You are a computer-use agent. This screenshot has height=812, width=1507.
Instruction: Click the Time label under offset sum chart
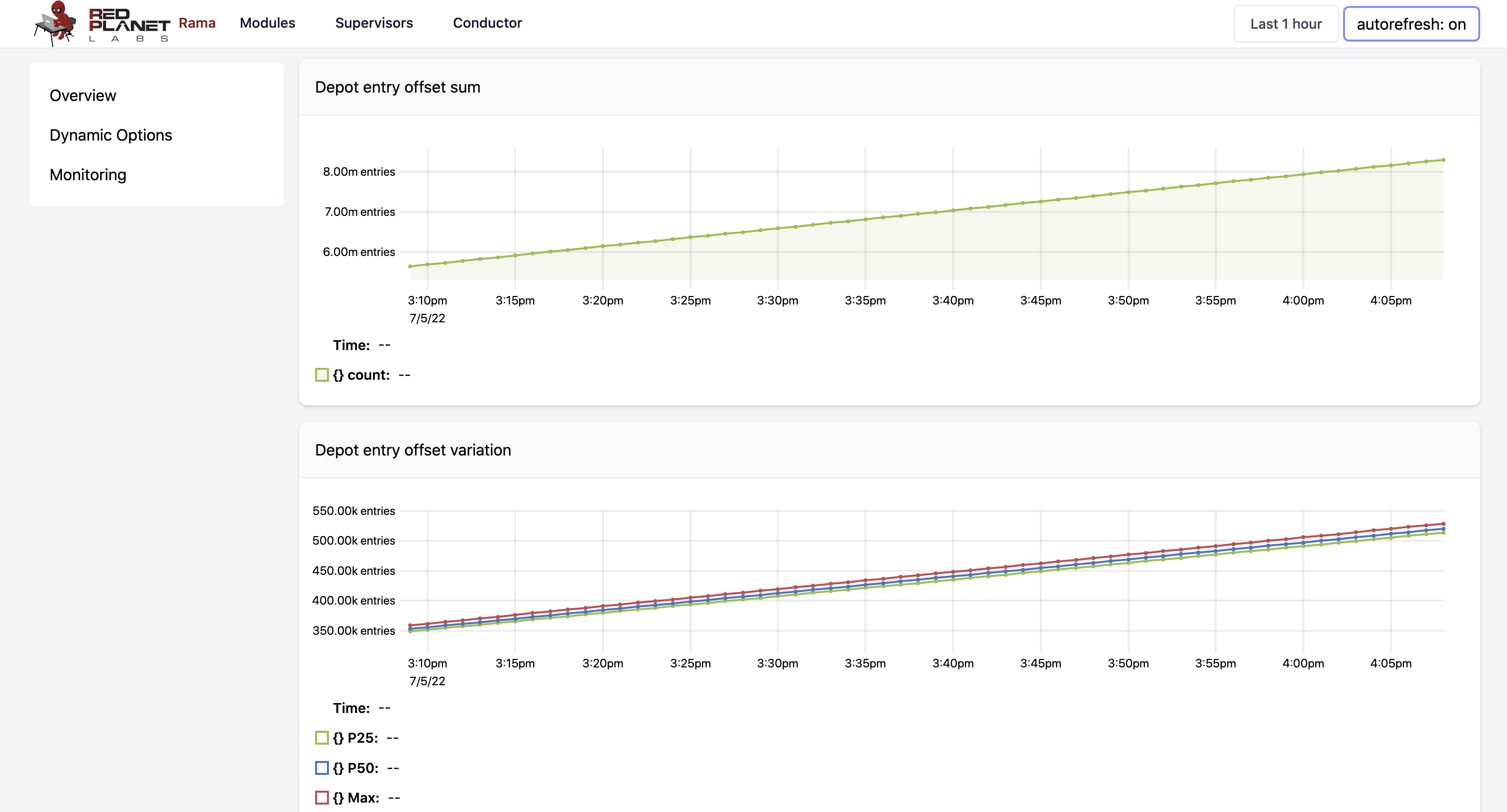click(x=352, y=346)
